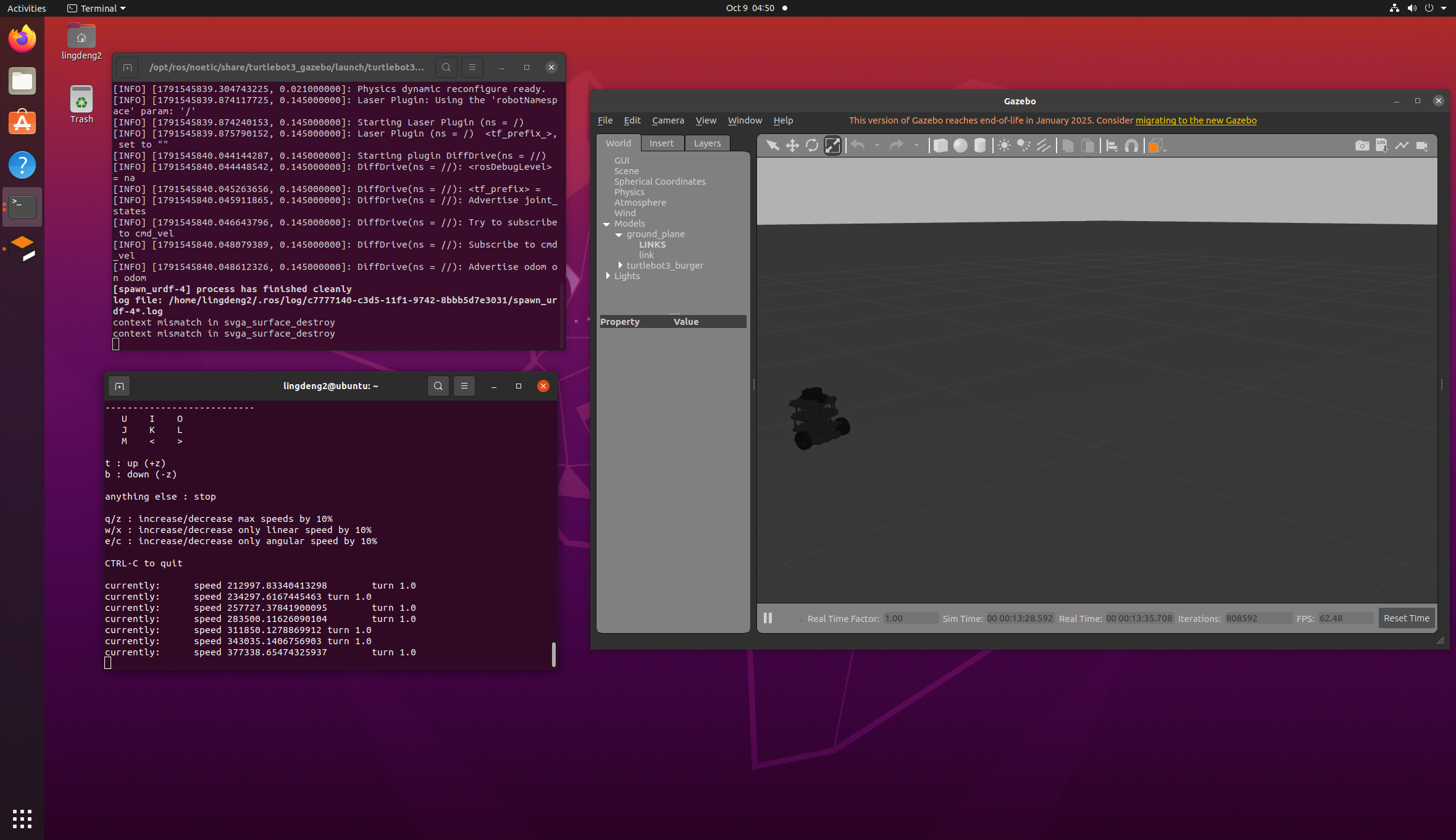Switch to the Layers tab
Screen dimensions: 1456x840
click(707, 143)
